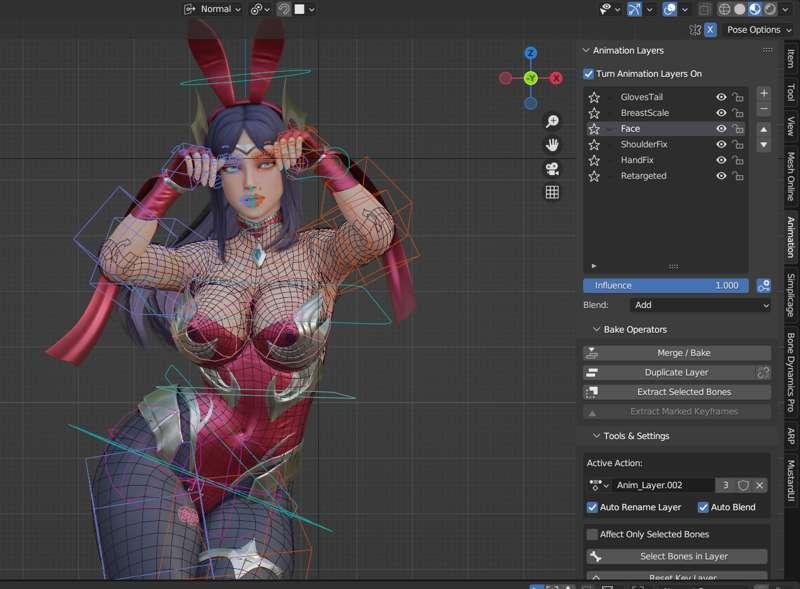
Task: Browse action dropdown next to Anim_Layer.002
Action: click(x=599, y=485)
